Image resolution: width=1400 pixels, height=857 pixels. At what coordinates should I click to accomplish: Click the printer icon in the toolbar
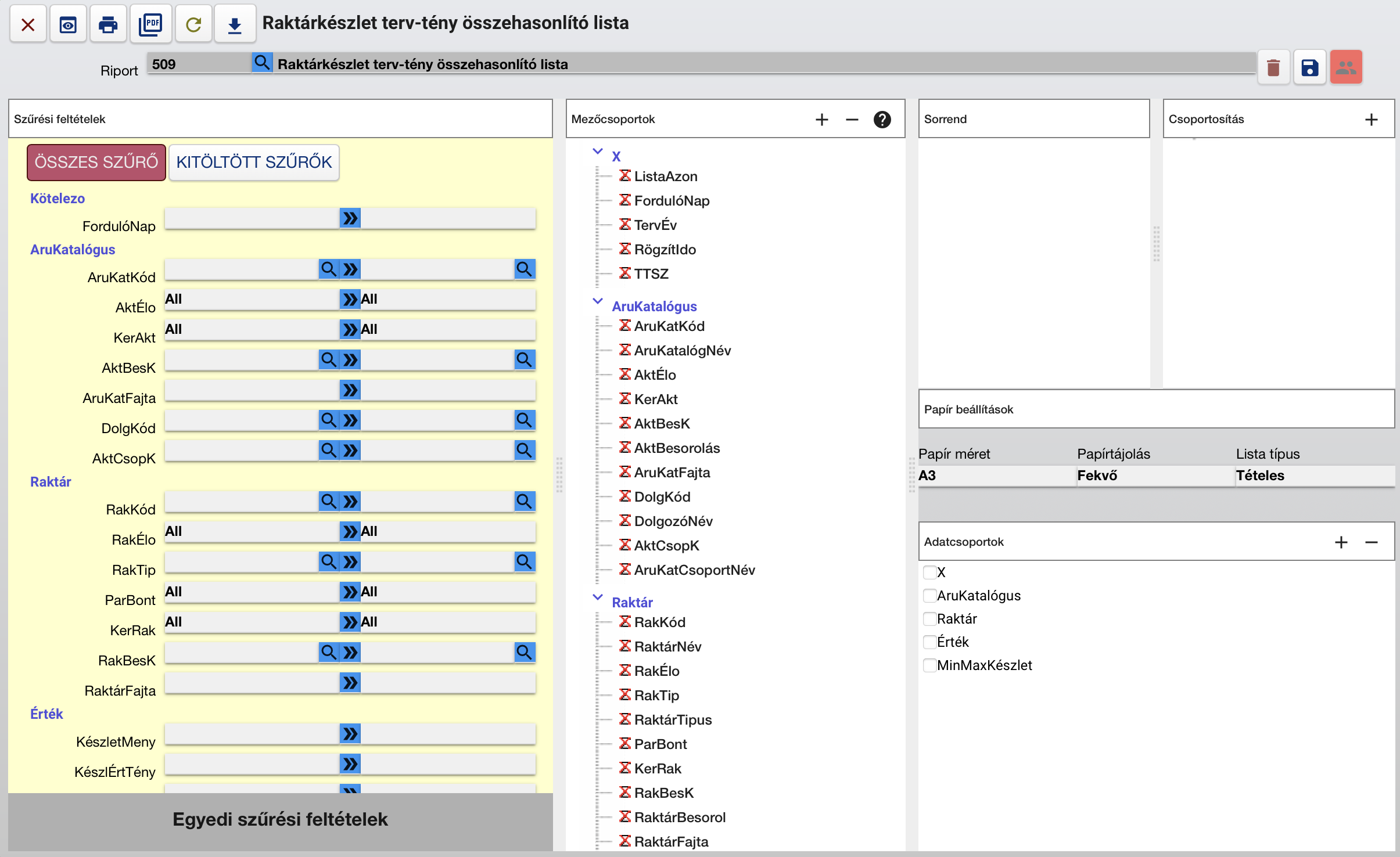(x=107, y=24)
